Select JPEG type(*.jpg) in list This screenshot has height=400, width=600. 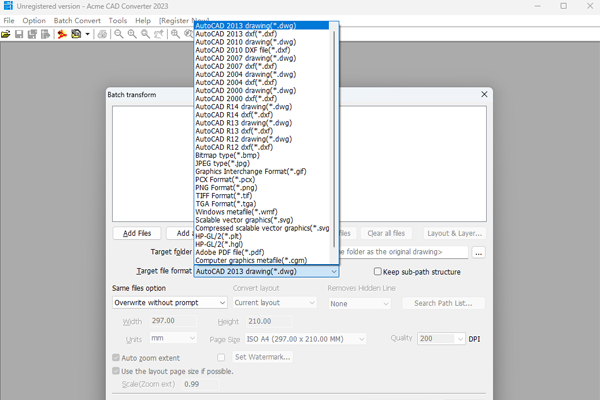(262, 163)
